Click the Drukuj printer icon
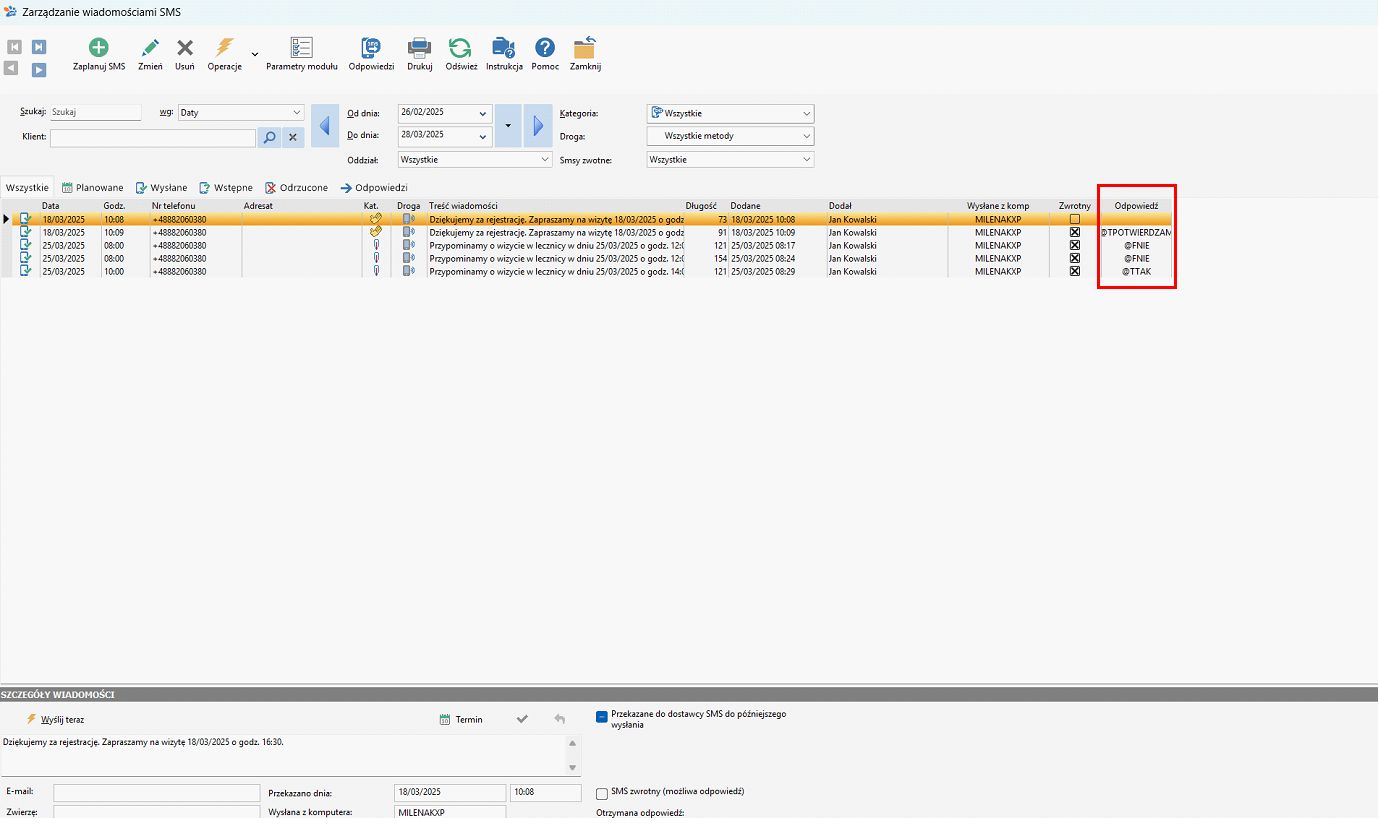 tap(419, 48)
